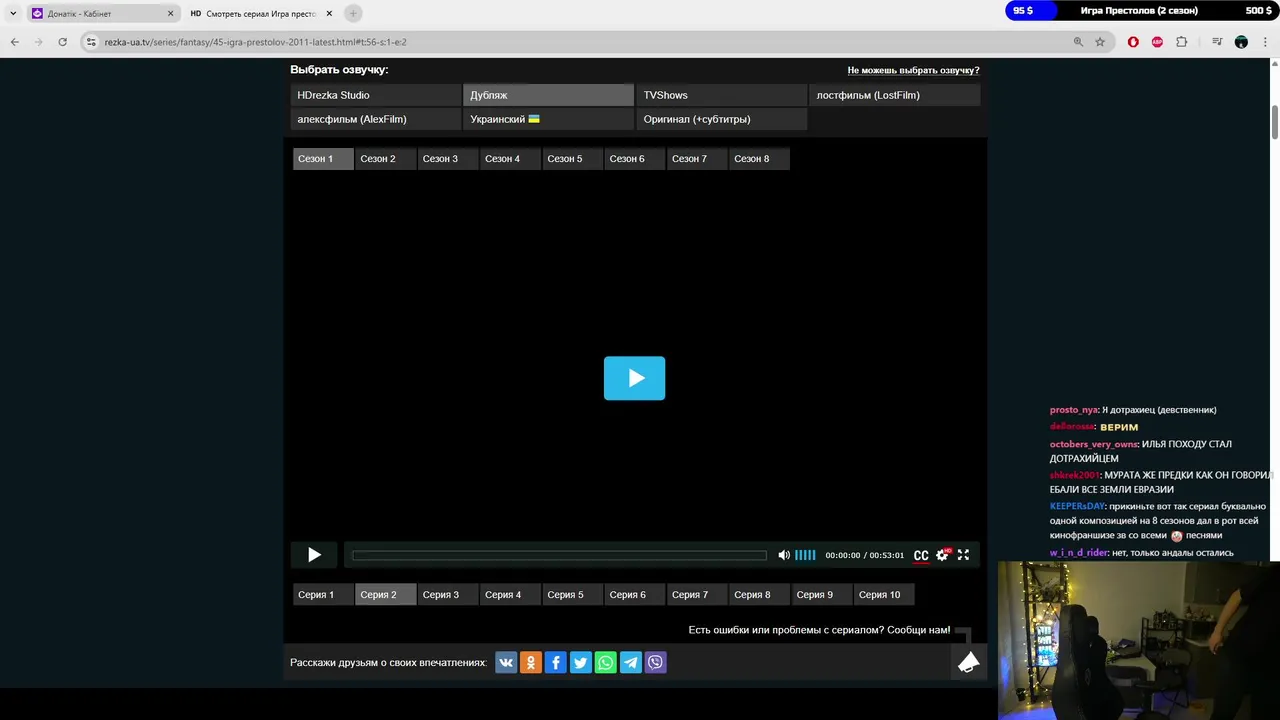Share on VK
Image resolution: width=1280 pixels, height=720 pixels.
506,662
